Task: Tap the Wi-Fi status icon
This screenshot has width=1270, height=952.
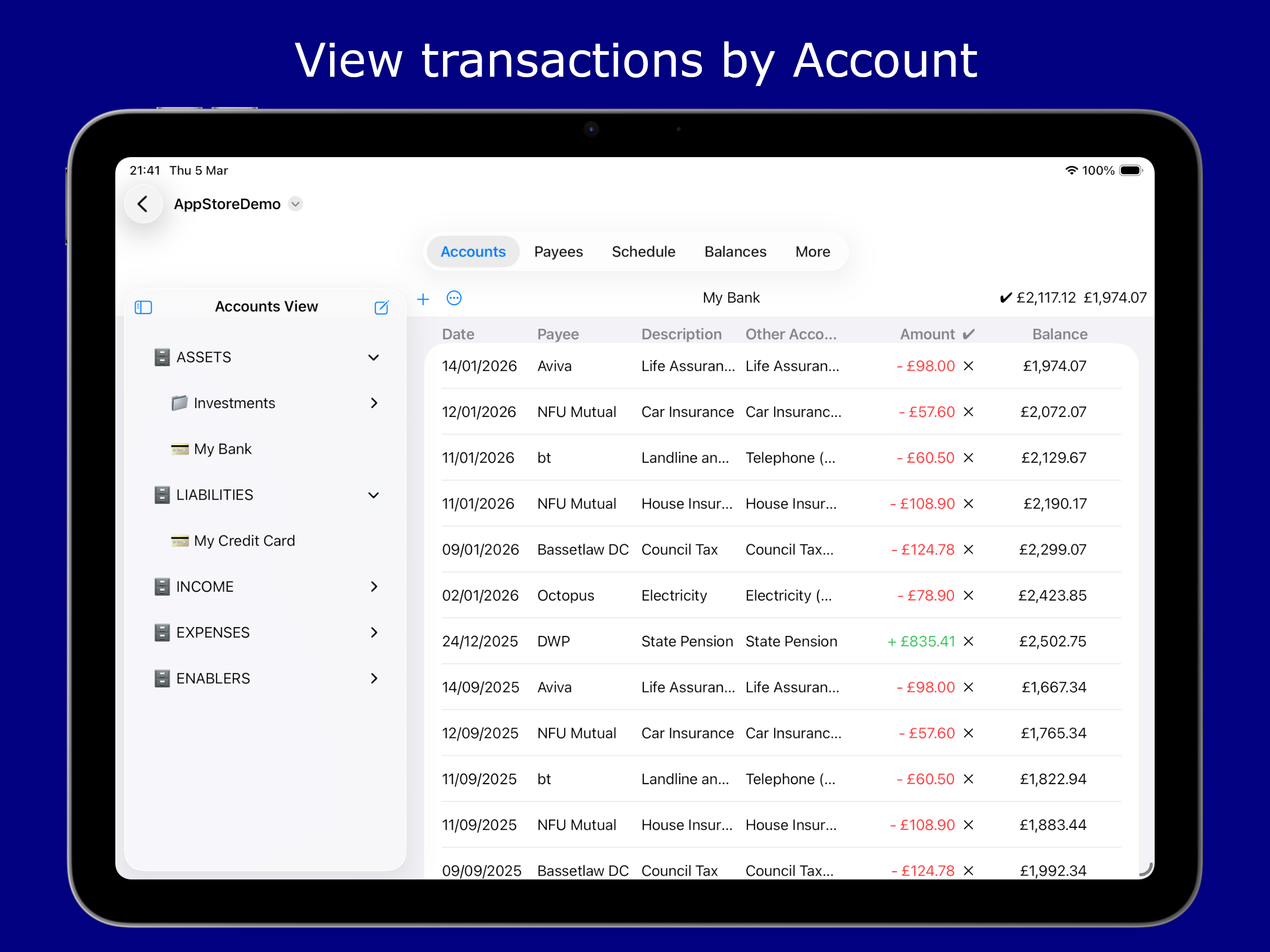Action: click(1072, 171)
